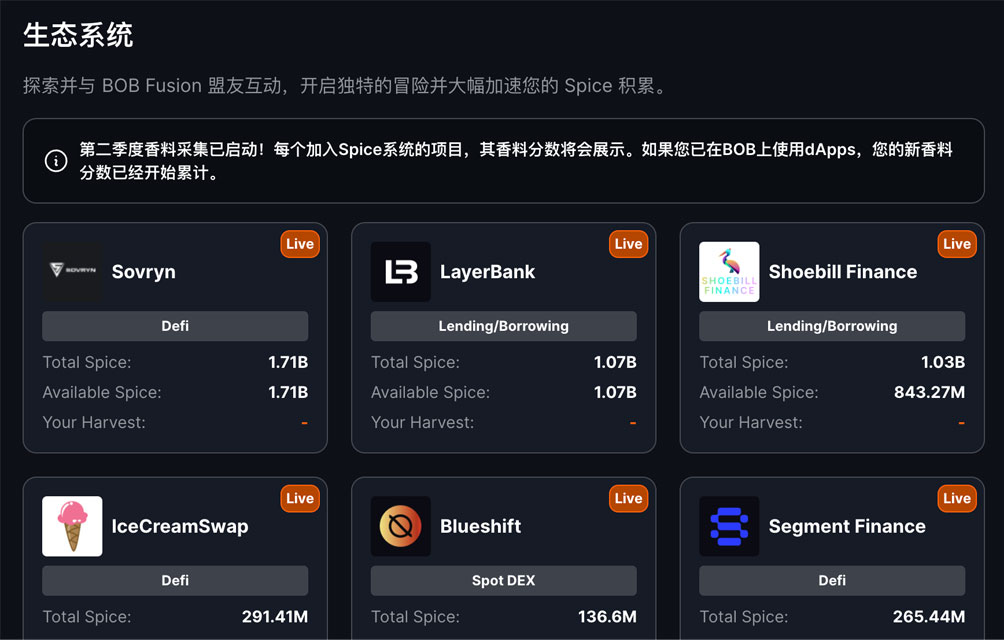Click the Shoebill Finance pelican logo
Screen dimensions: 1004x640
tap(729, 271)
